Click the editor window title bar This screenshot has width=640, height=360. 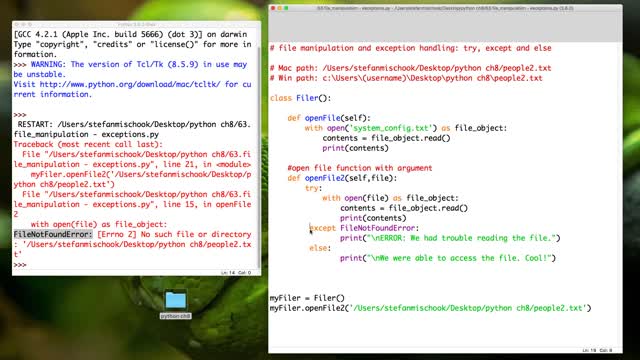pos(445,8)
